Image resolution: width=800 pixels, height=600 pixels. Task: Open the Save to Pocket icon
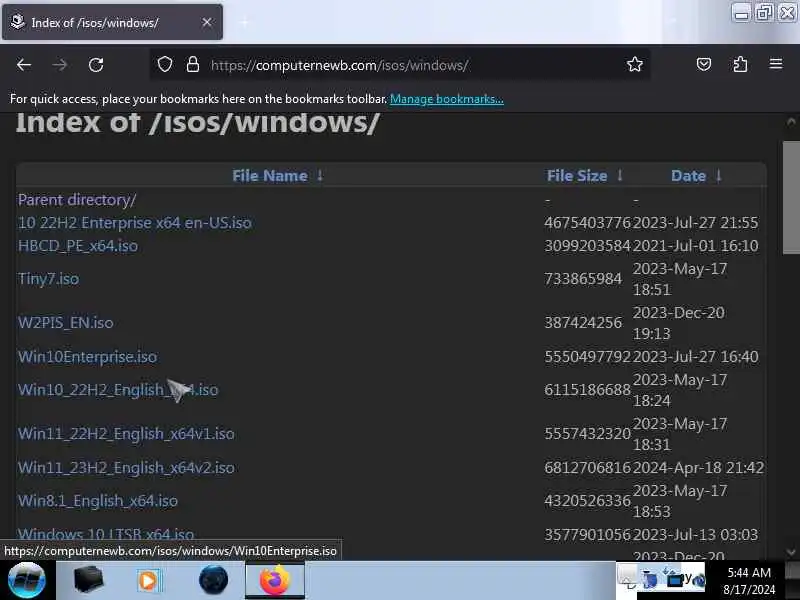[704, 64]
